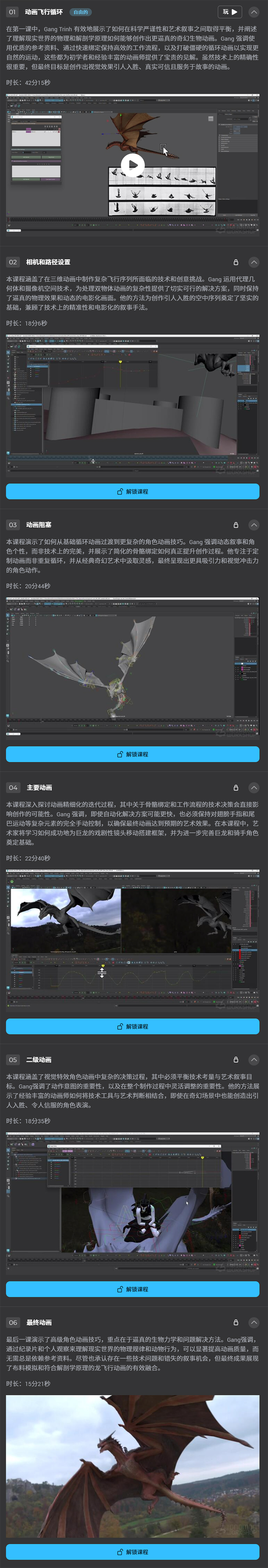Click 解锁课程 button under lesson 02
Screen dimensions: 268x1568
[x=133, y=492]
